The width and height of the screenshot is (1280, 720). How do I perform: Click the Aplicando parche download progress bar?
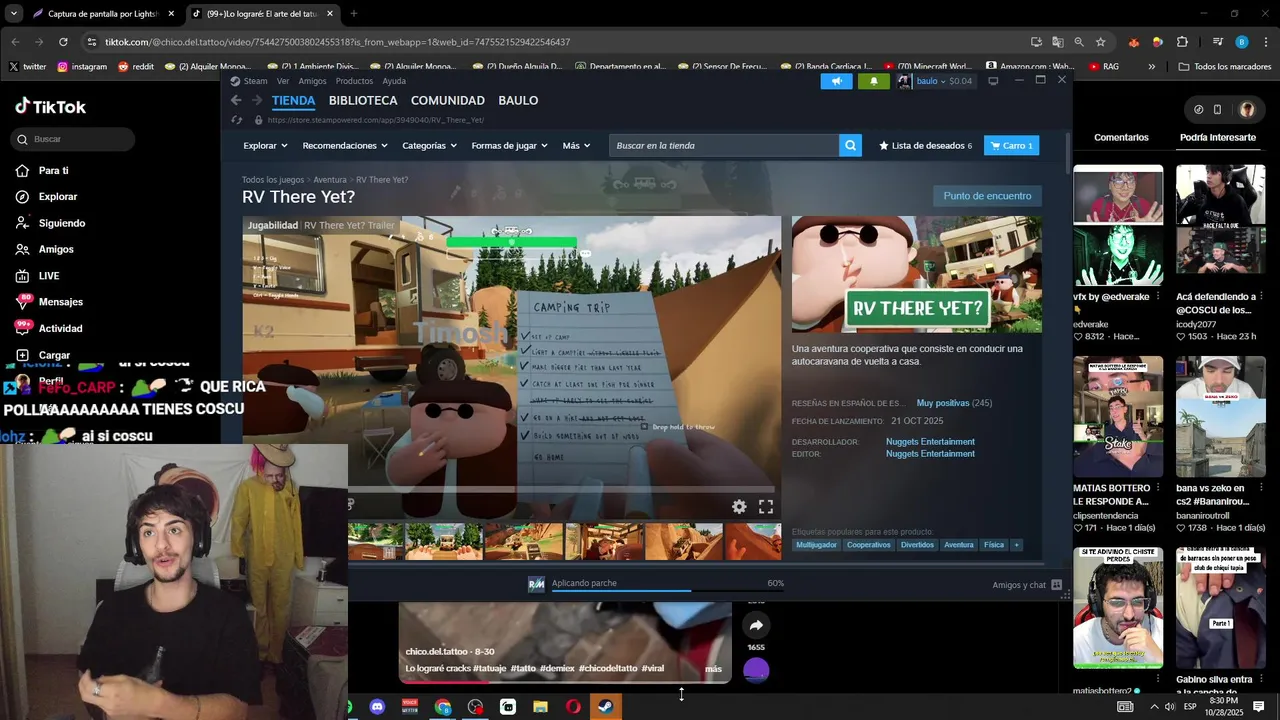(667, 590)
